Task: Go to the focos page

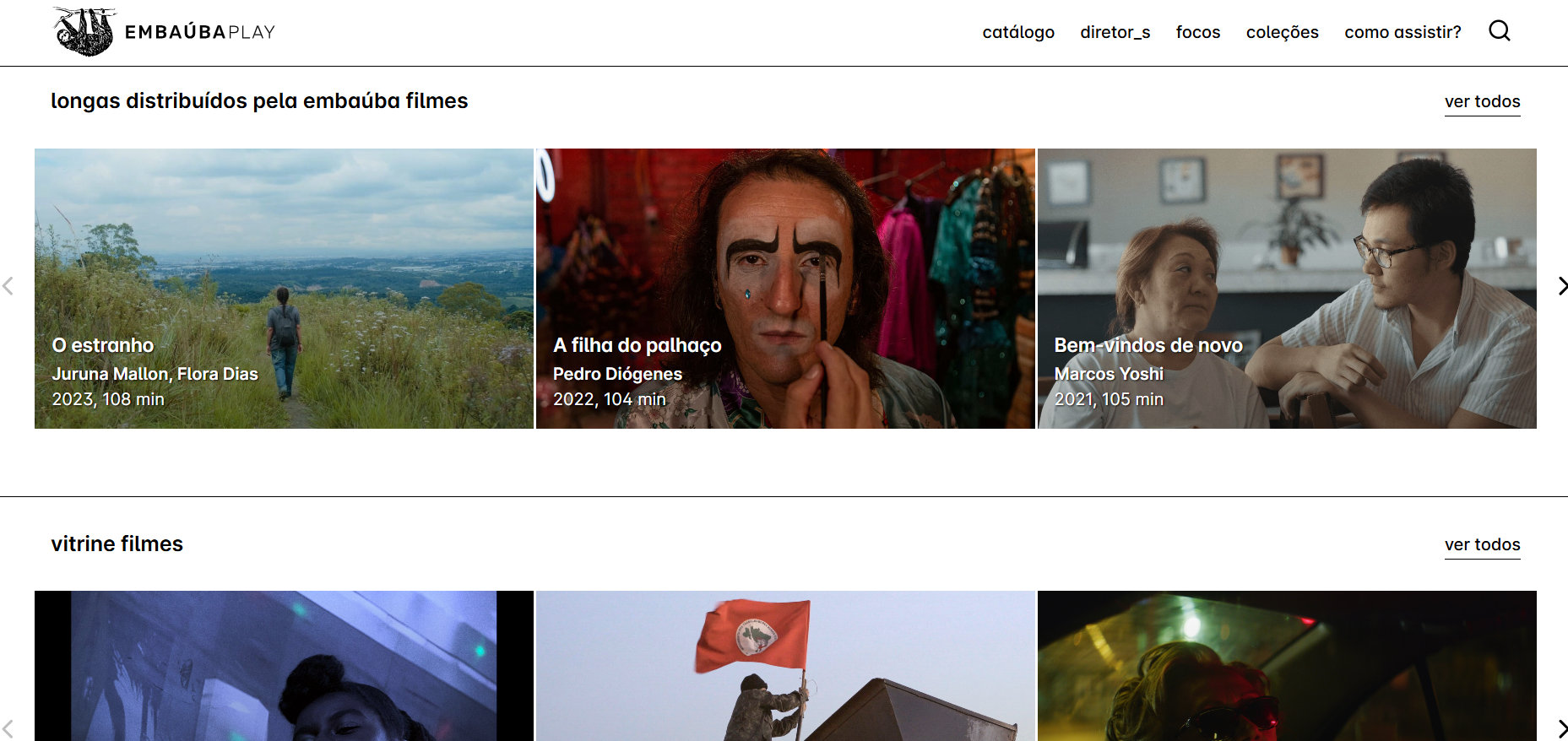Action: 1197,32
